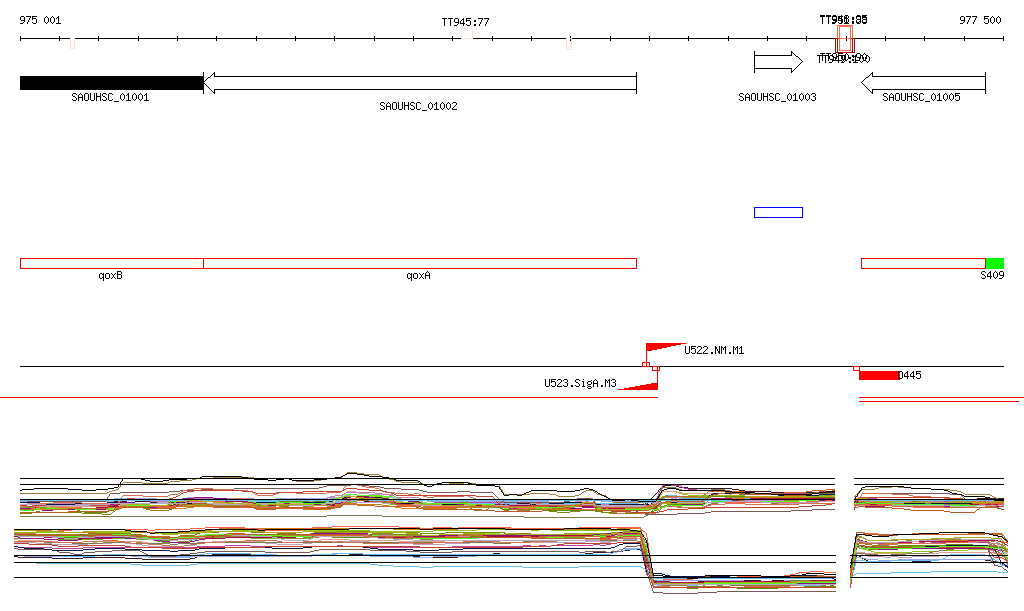Click the TT945:77 terminator marker on ruler

point(466,33)
